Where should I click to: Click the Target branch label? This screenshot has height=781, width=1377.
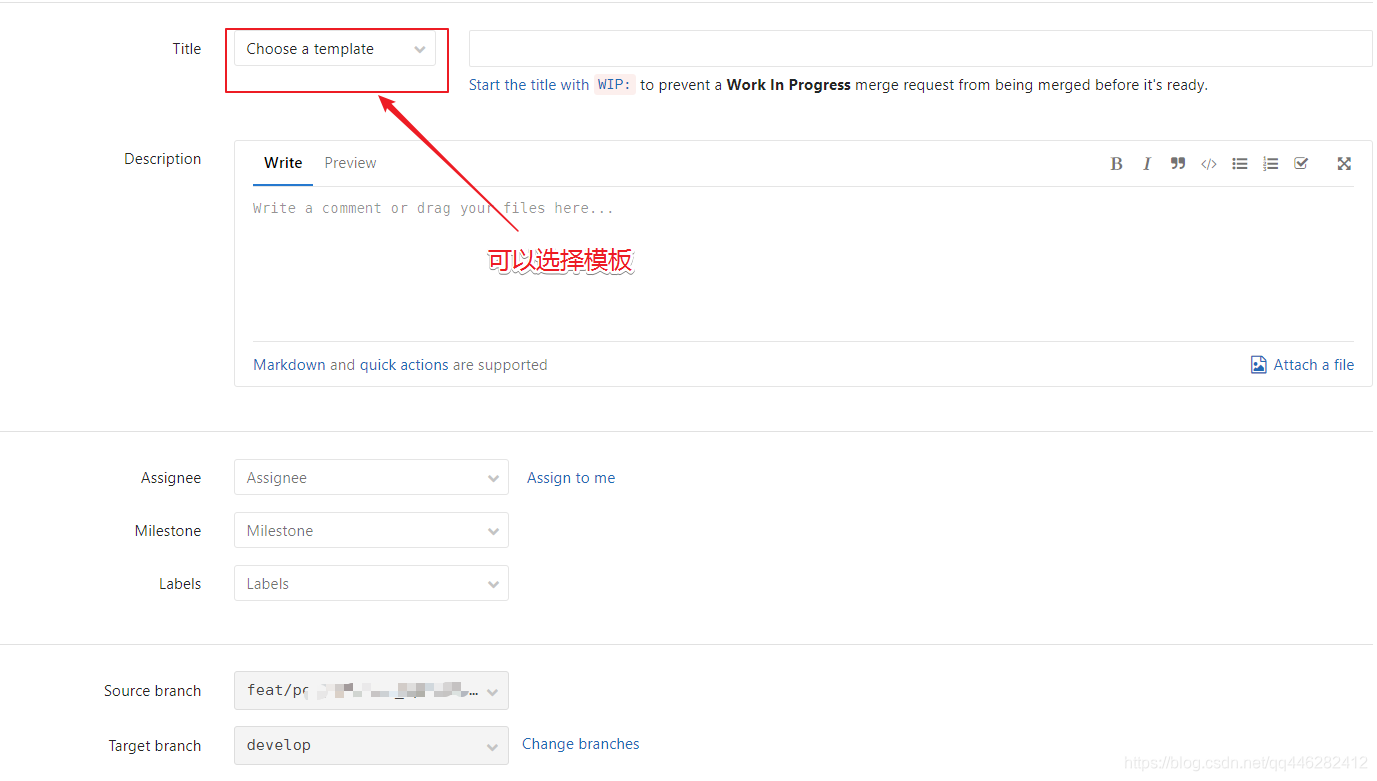(x=155, y=746)
